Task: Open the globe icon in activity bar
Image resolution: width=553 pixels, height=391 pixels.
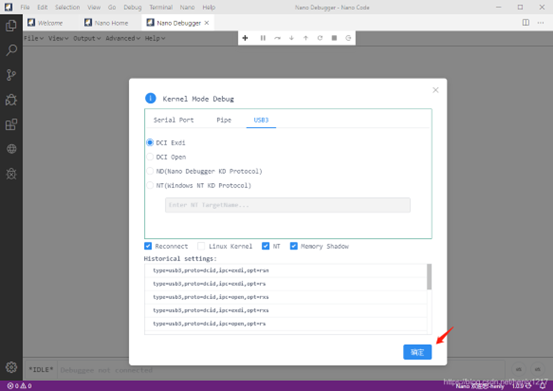Action: click(x=11, y=149)
